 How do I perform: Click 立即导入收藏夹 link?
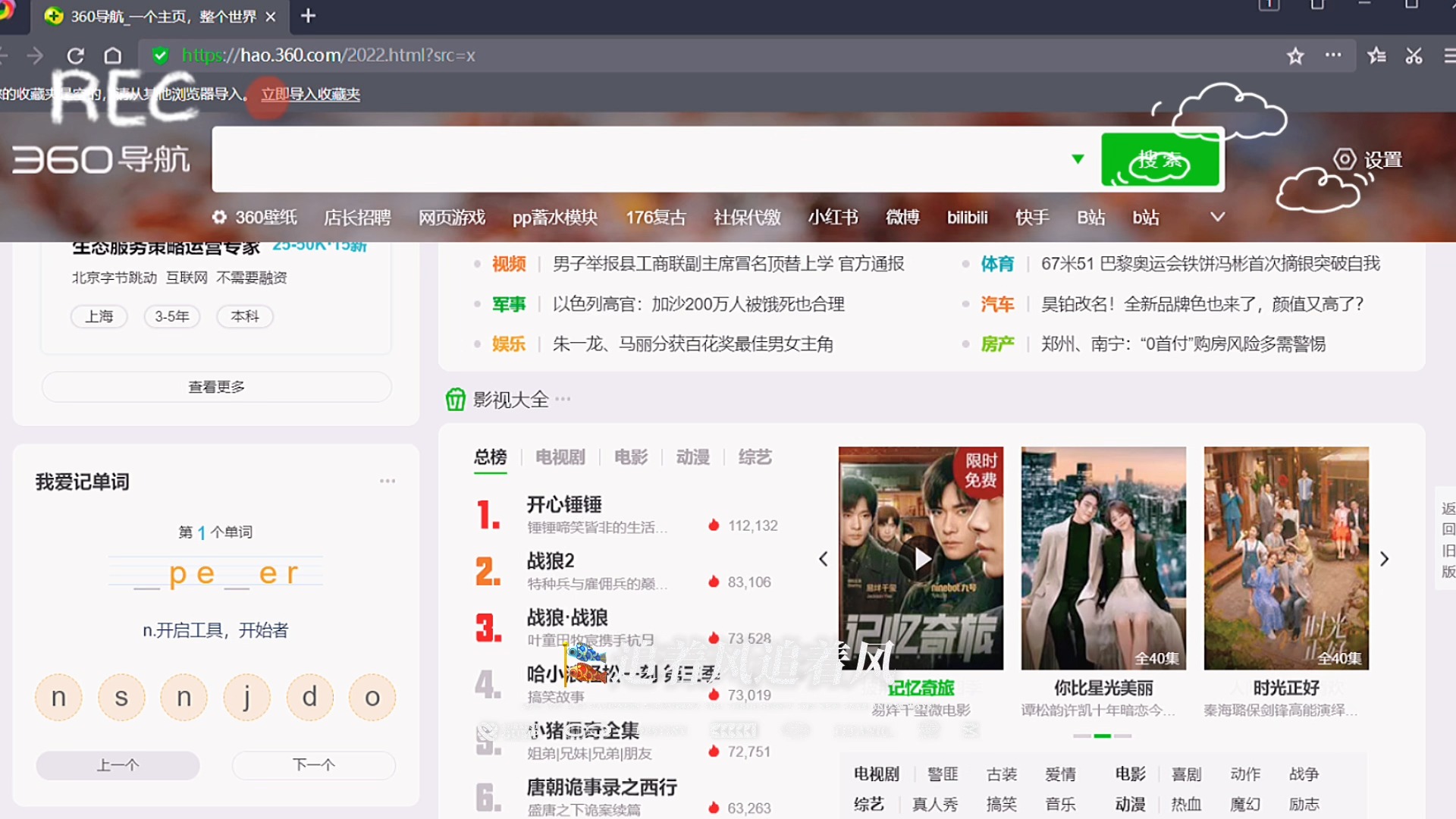click(x=311, y=94)
